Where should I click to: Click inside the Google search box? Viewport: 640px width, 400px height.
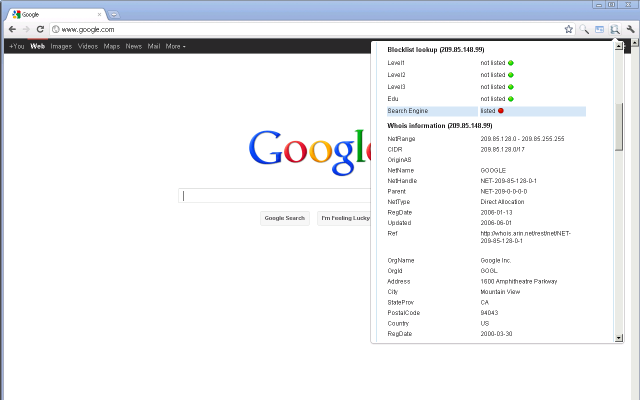tap(274, 196)
